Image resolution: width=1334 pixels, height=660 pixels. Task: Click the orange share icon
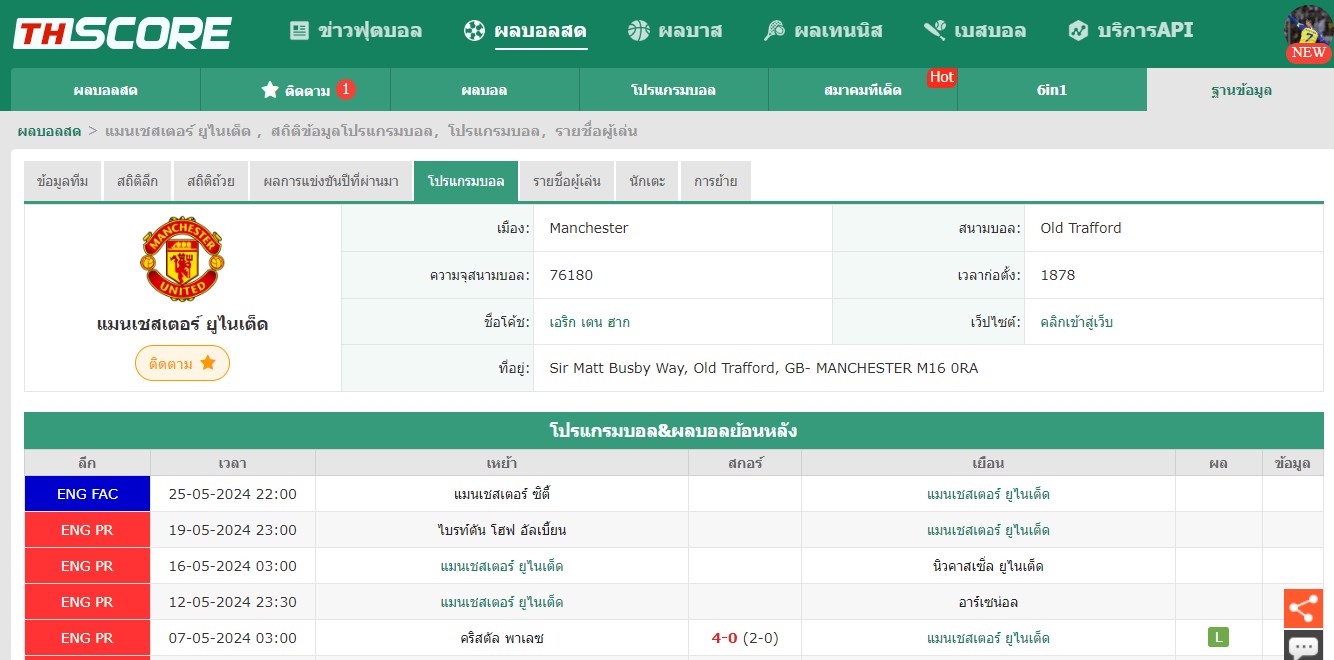pyautogui.click(x=1303, y=608)
